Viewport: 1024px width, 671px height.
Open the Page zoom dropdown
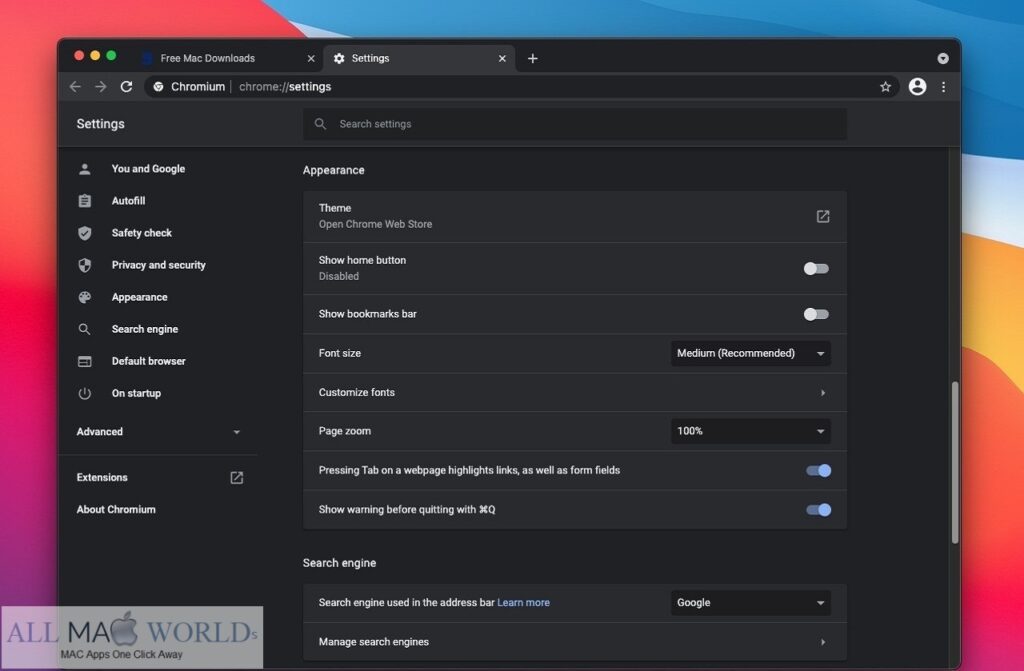[750, 431]
